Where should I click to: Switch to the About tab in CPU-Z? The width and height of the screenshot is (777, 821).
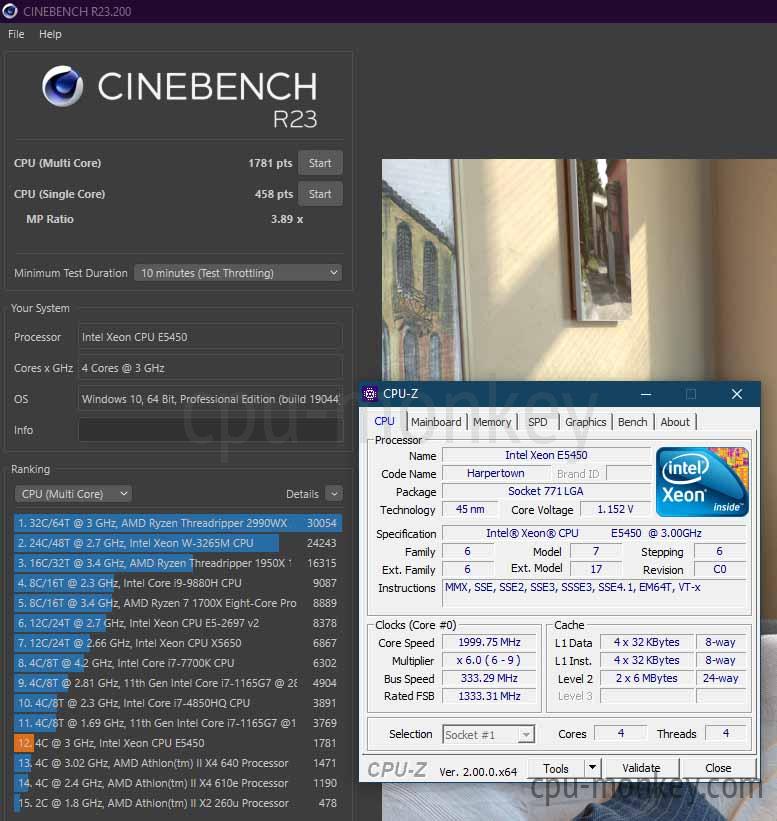tap(675, 422)
